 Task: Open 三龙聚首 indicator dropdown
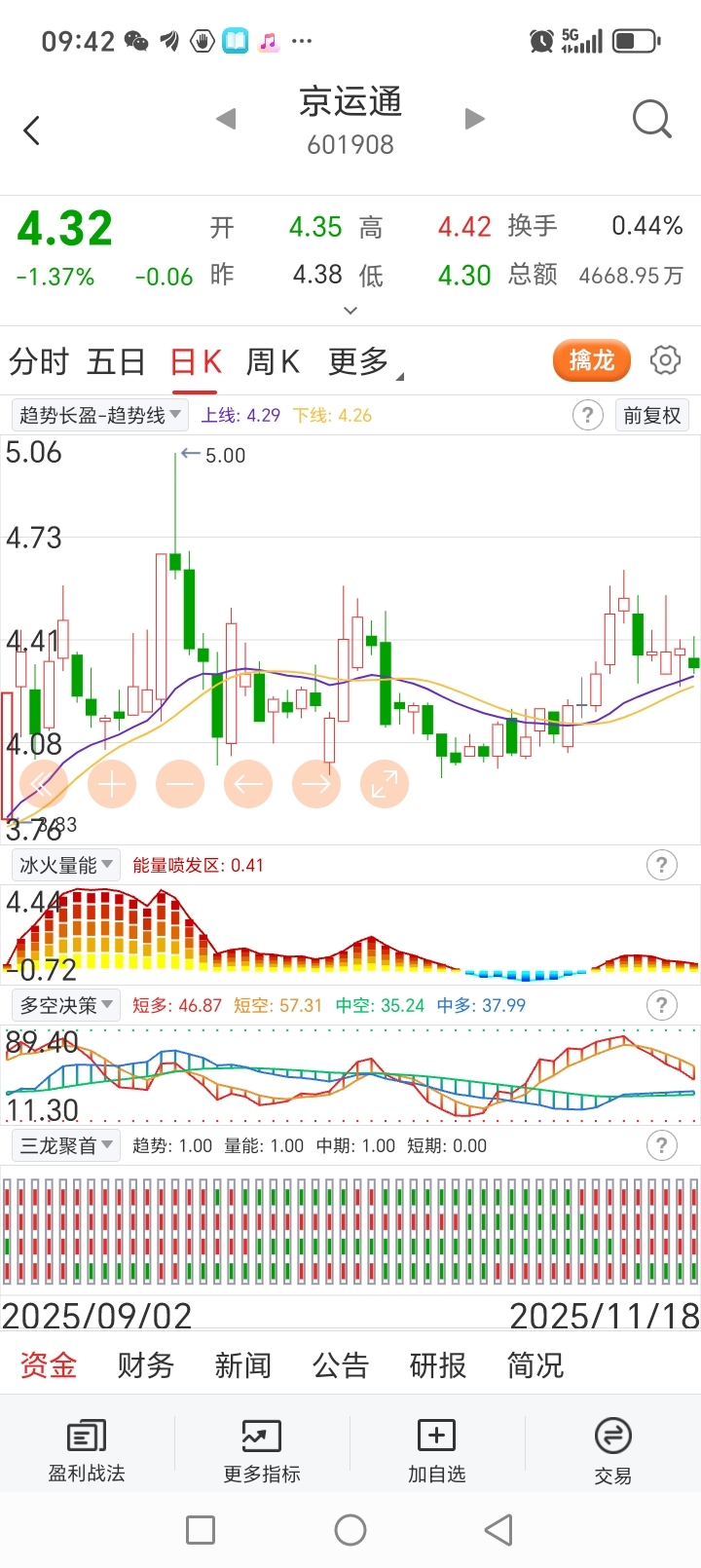65,1145
